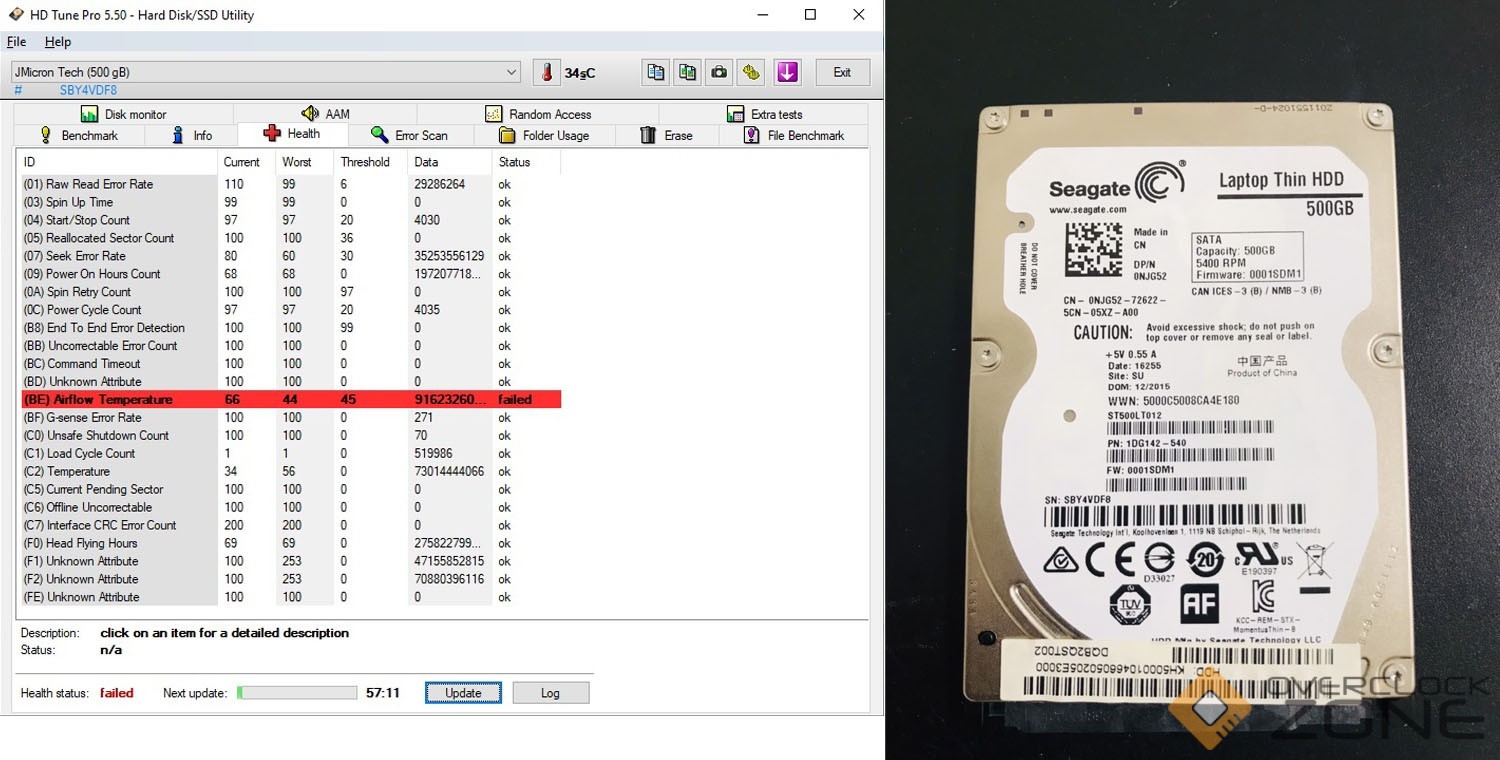Screen dimensions: 1500x760
Task: Click the Worst column header
Action: click(304, 162)
